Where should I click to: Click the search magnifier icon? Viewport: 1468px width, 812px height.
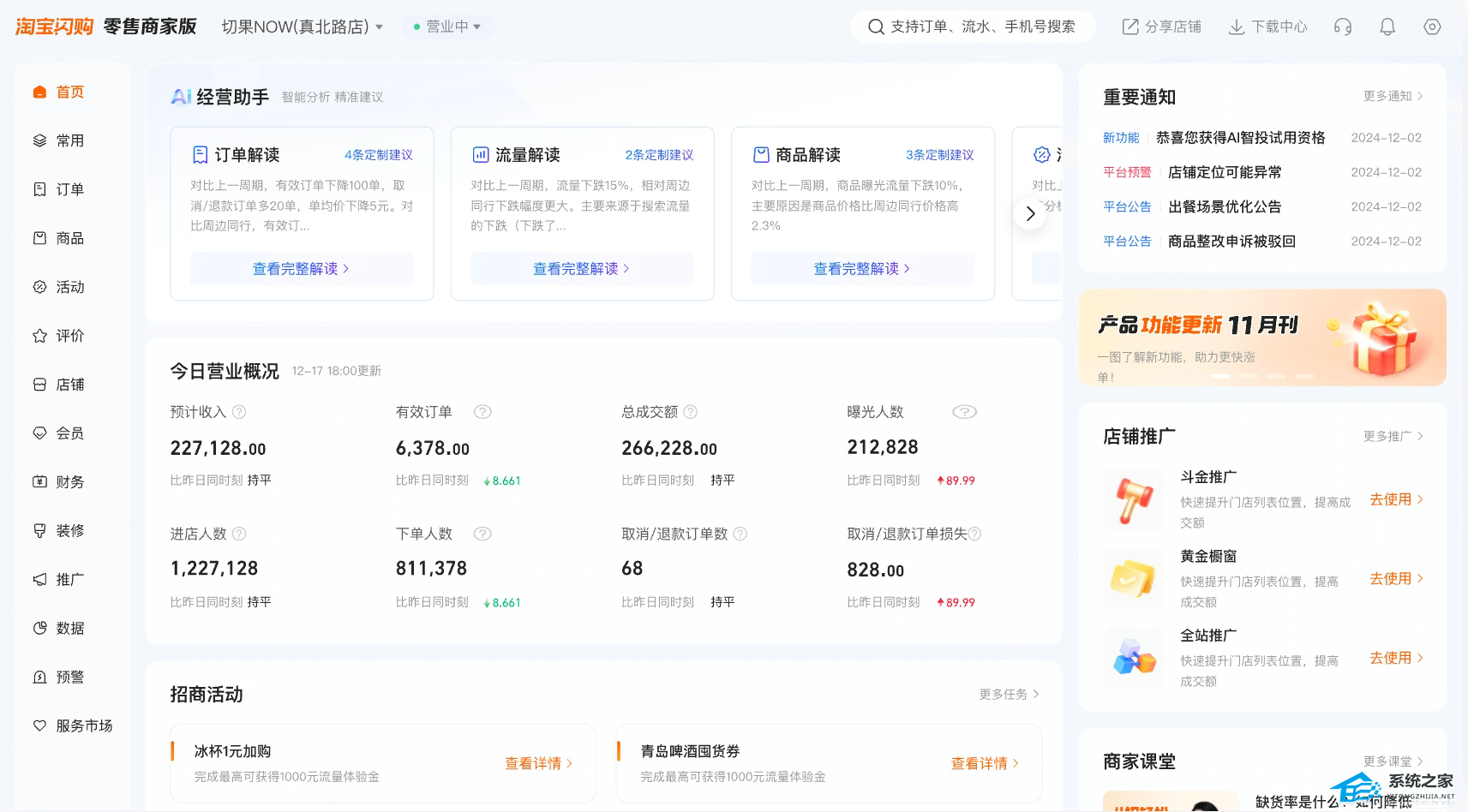point(876,27)
